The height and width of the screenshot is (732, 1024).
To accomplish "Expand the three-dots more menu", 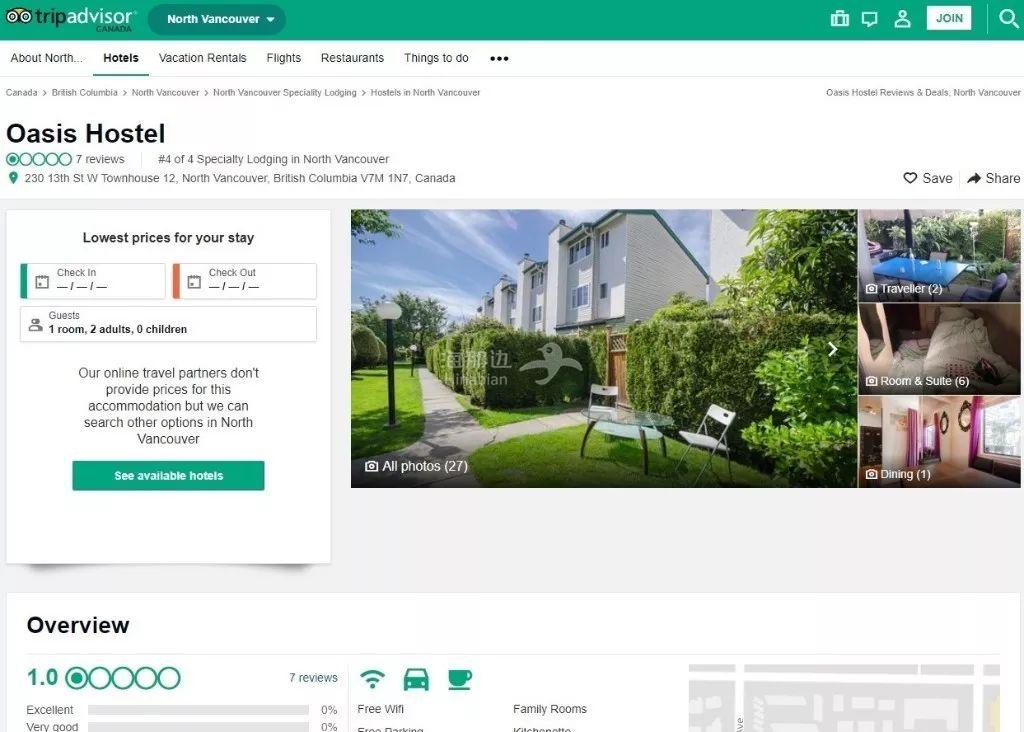I will pos(499,59).
